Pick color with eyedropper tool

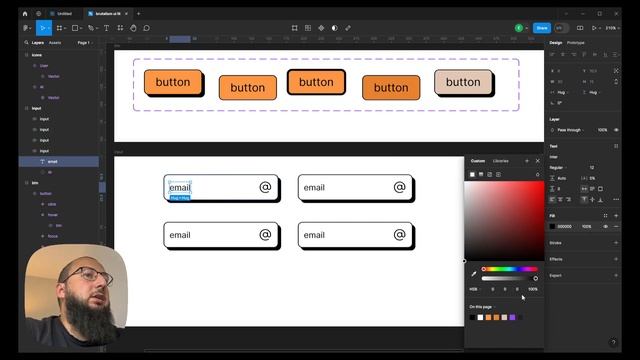click(x=473, y=274)
